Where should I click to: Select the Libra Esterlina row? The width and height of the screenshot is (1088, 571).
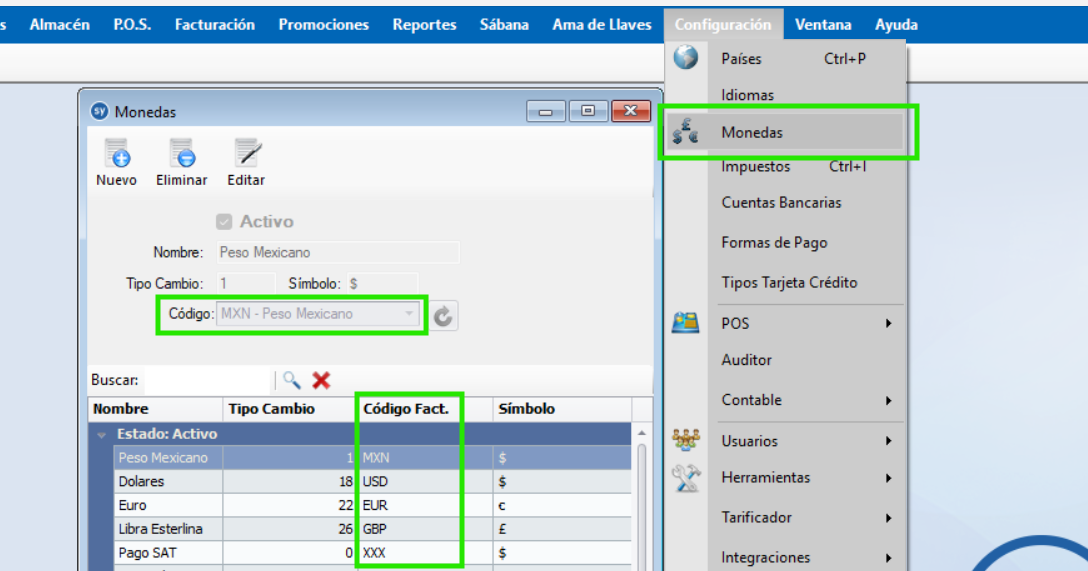[373, 529]
